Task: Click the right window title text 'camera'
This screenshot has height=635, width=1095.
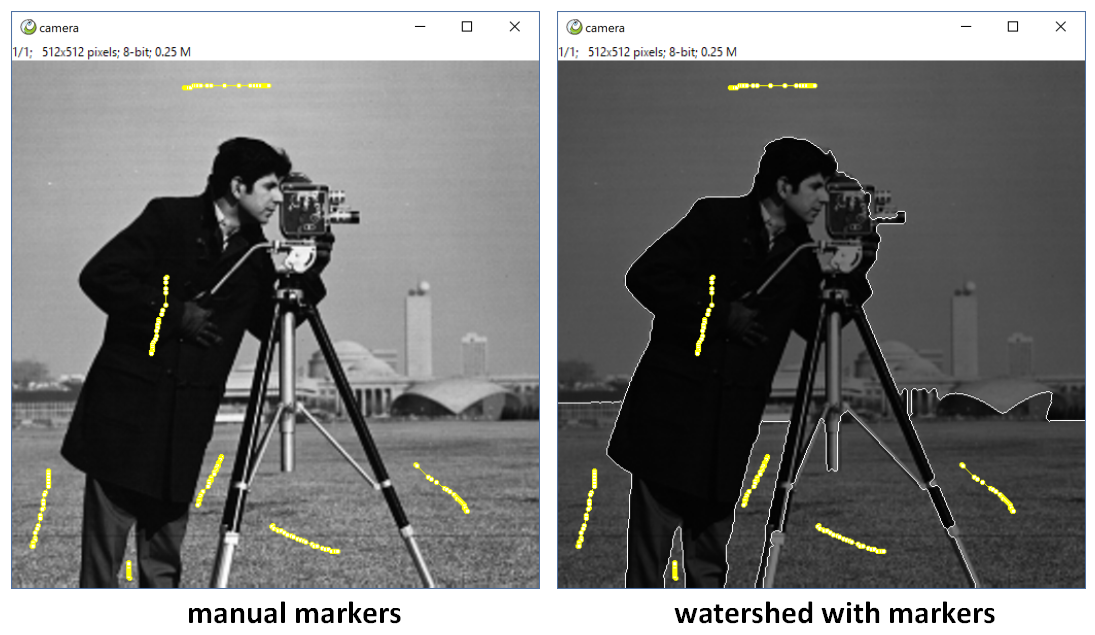Action: point(605,28)
